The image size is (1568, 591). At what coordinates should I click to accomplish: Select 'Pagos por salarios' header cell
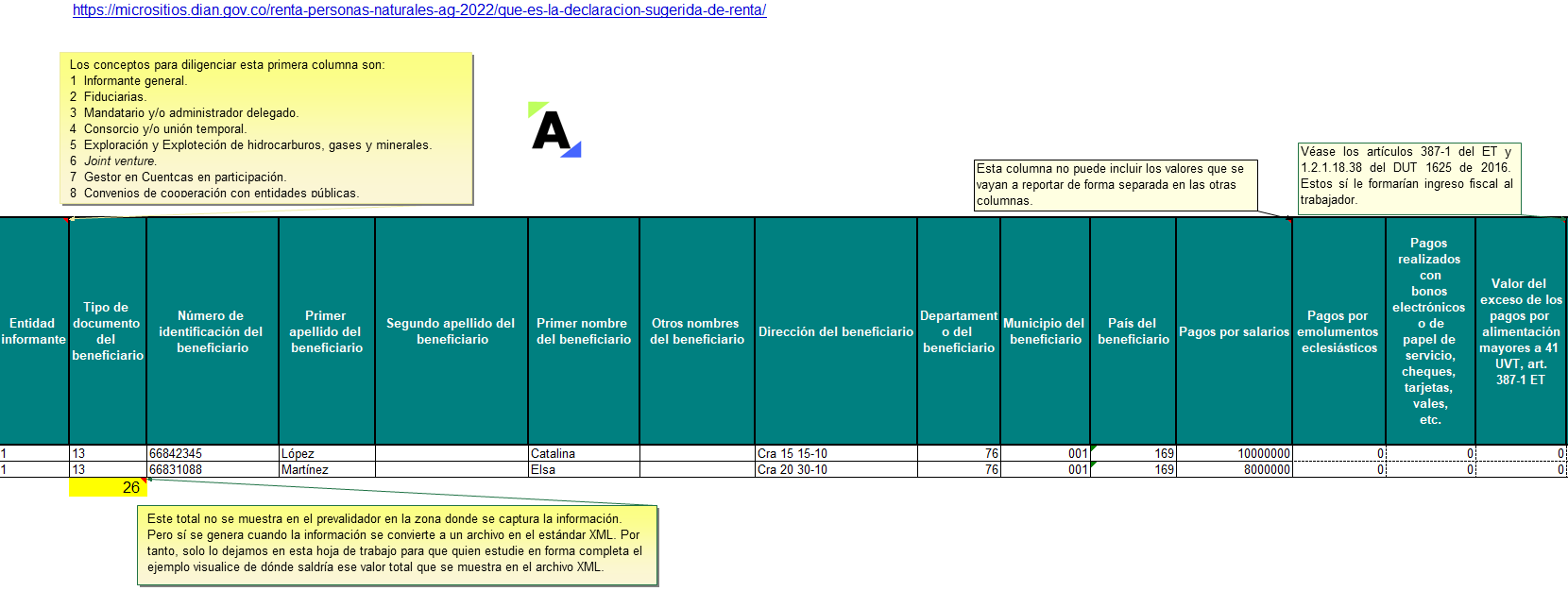click(x=1234, y=331)
